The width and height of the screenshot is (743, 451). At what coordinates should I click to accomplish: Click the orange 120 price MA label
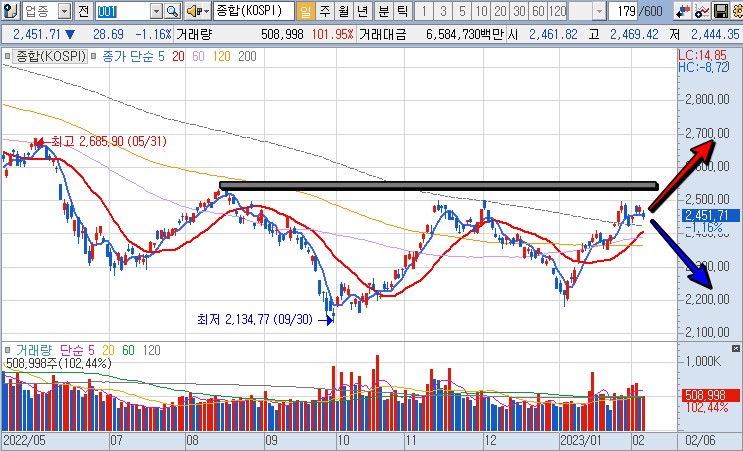221,57
